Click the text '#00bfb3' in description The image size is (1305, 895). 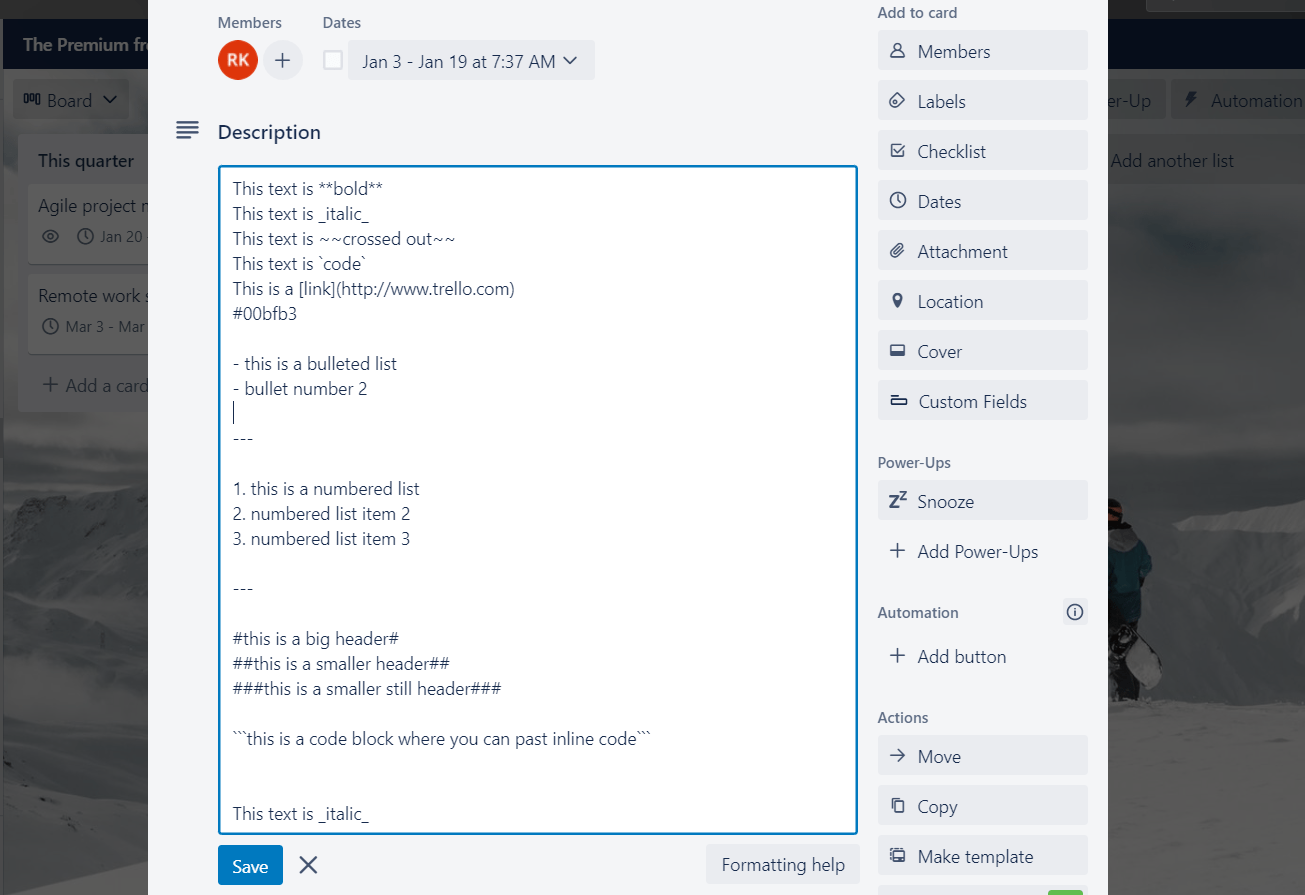265,313
